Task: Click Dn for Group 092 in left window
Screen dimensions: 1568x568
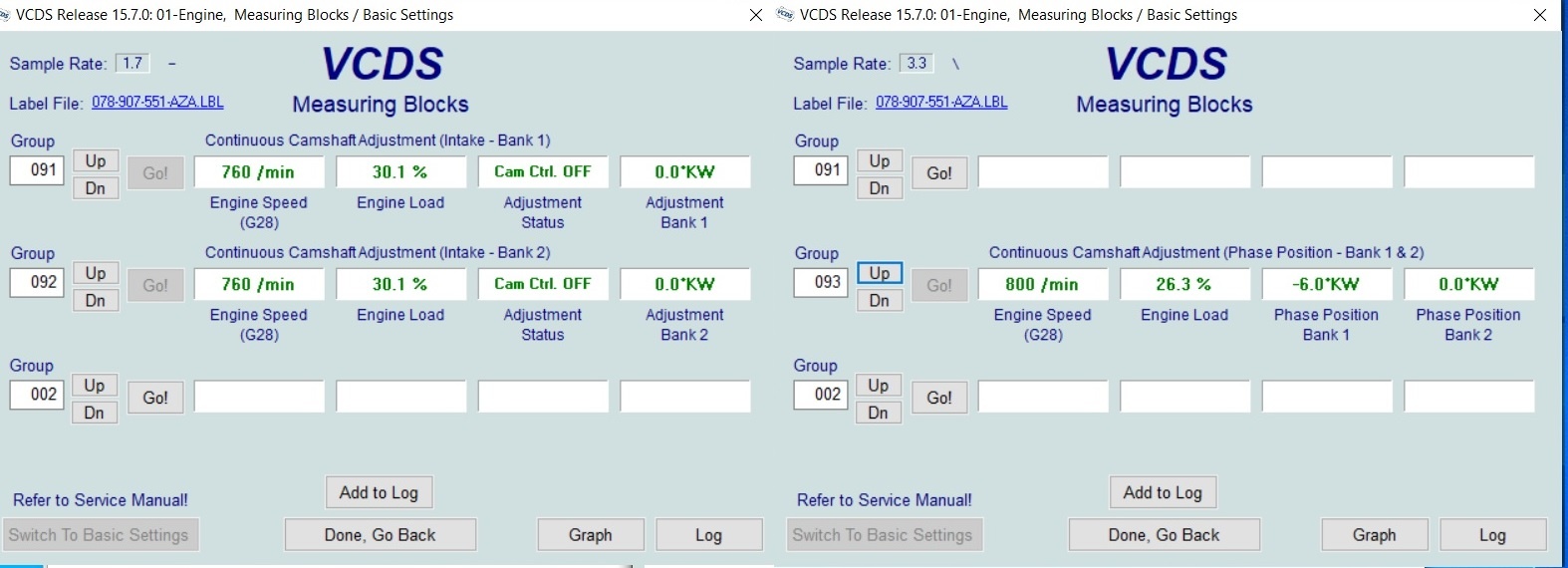Action: pos(96,301)
